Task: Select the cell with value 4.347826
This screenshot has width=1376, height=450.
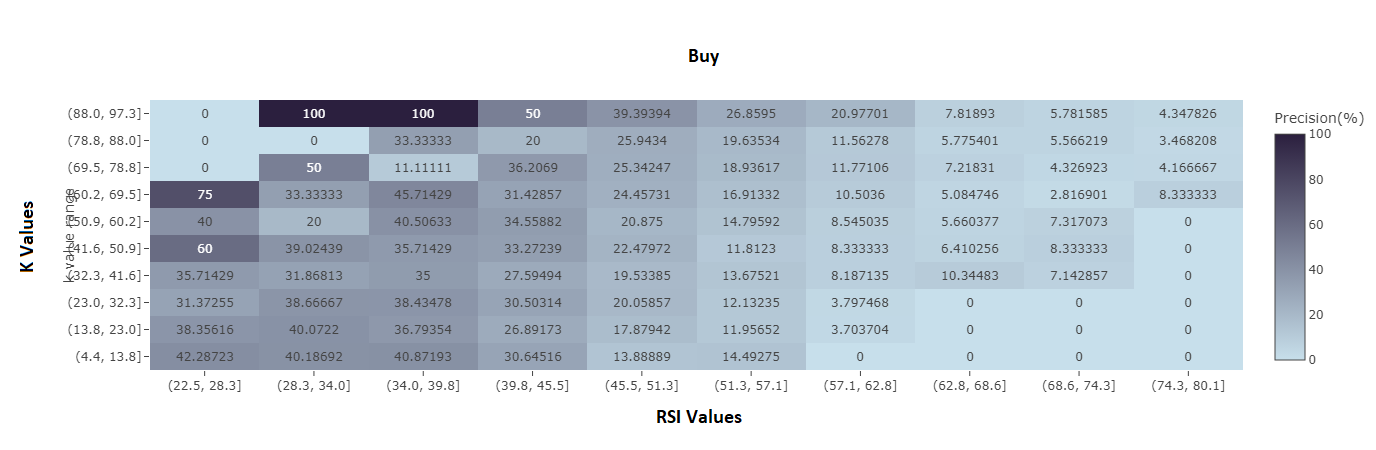Action: pyautogui.click(x=1188, y=113)
